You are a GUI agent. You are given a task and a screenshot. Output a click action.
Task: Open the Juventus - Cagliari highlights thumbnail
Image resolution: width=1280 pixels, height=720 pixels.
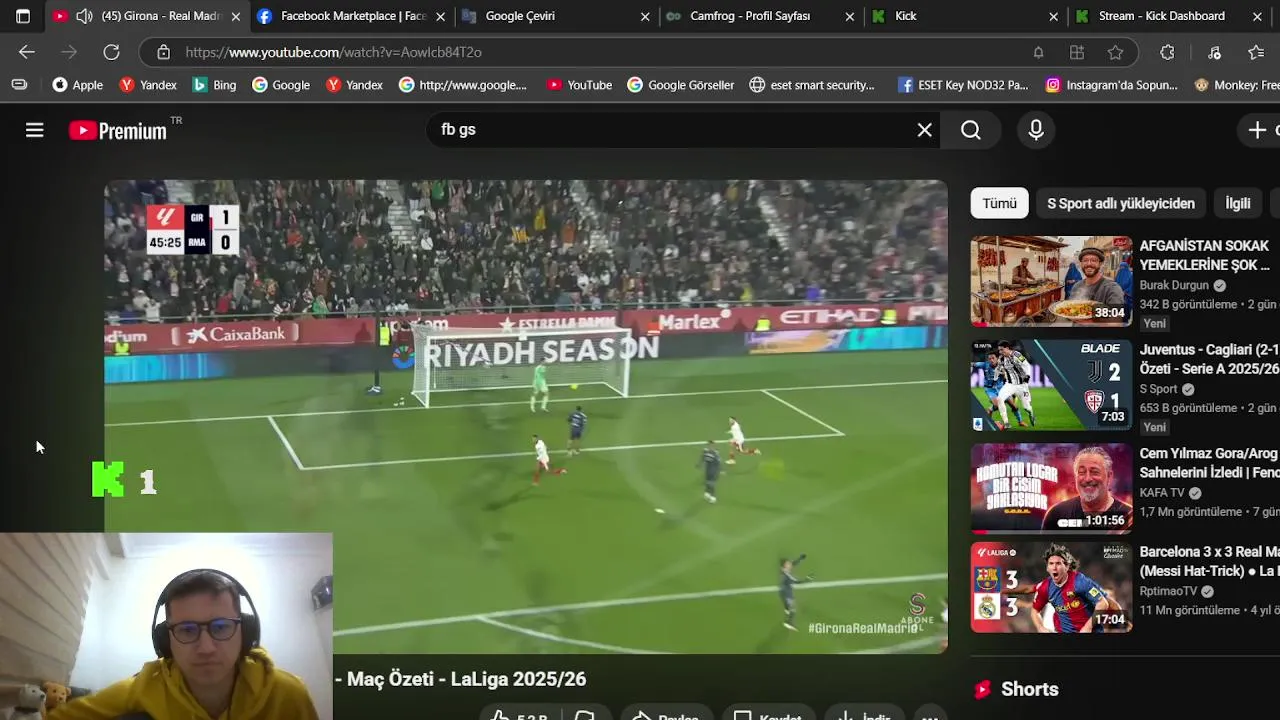click(x=1051, y=385)
